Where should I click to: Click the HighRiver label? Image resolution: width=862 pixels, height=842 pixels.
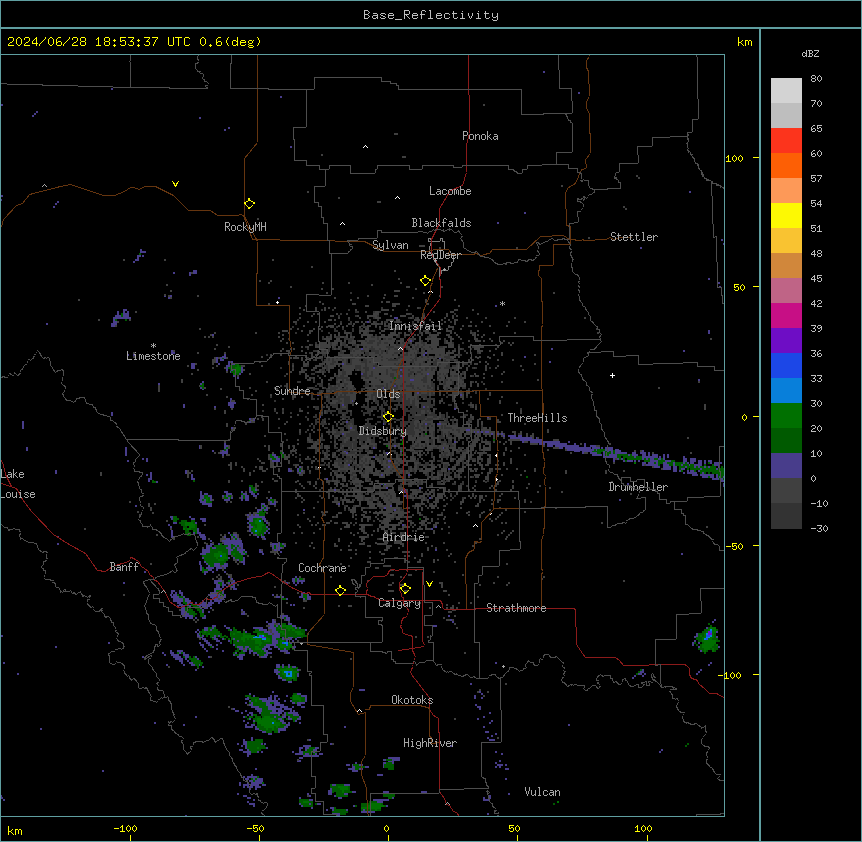(x=430, y=743)
